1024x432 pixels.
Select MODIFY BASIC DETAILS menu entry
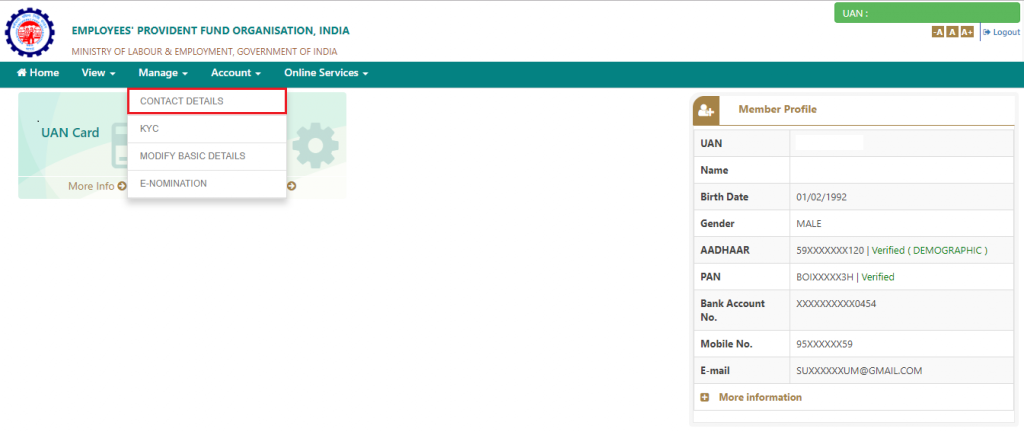click(207, 157)
